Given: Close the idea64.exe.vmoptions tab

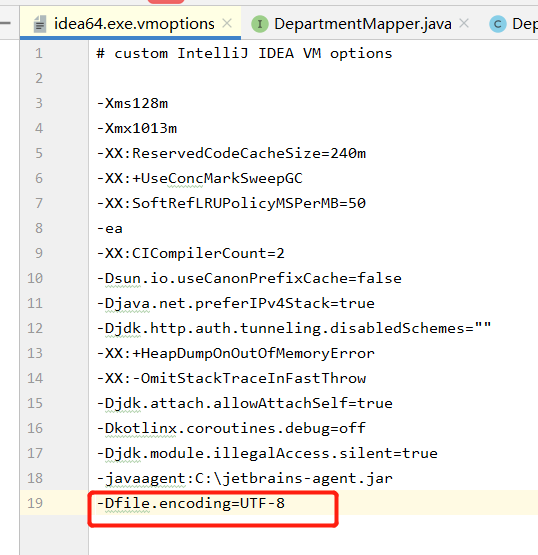Looking at the screenshot, I should click(227, 24).
